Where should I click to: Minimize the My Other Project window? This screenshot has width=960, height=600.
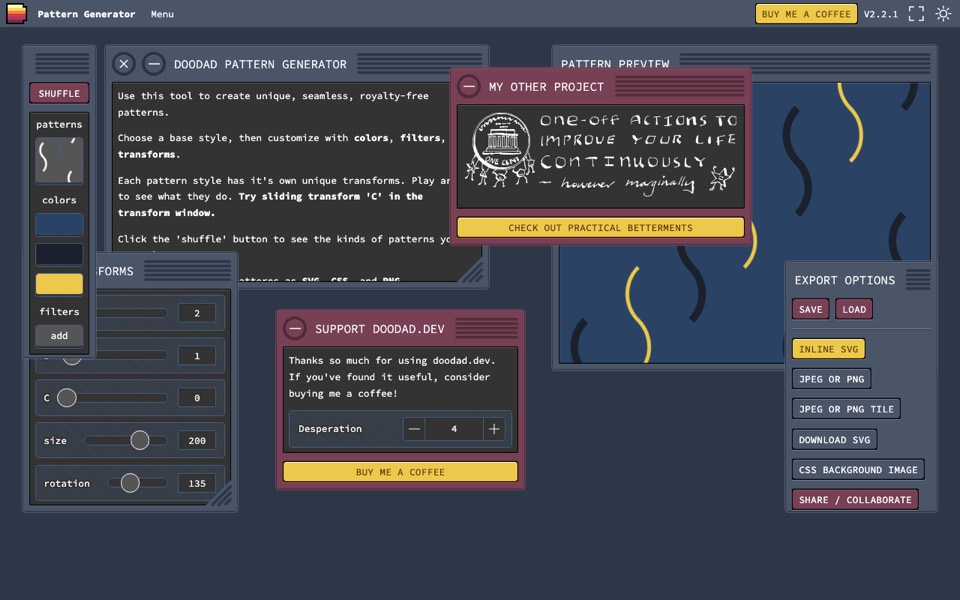click(x=469, y=86)
